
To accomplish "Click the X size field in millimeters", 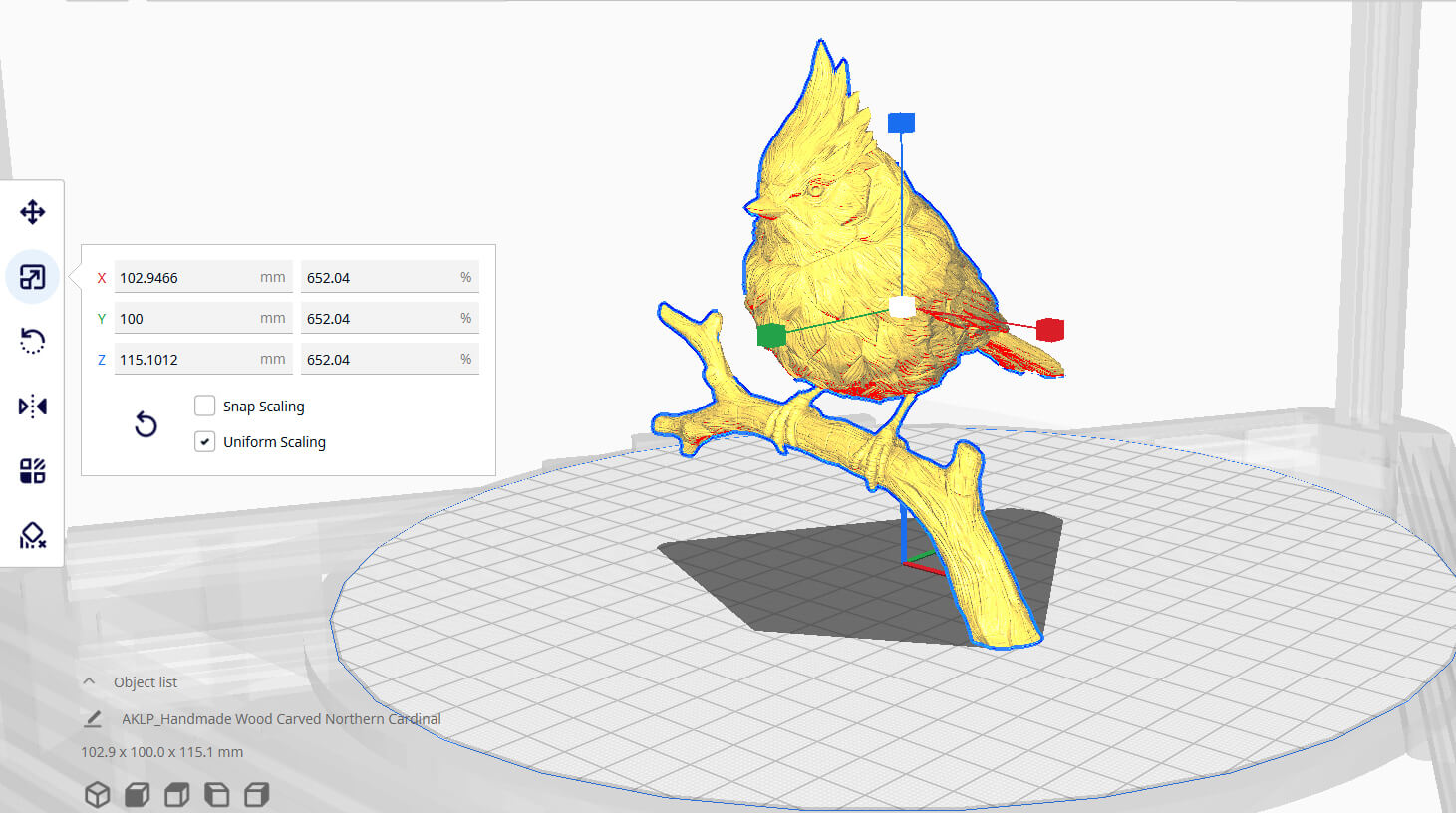I will tap(203, 277).
